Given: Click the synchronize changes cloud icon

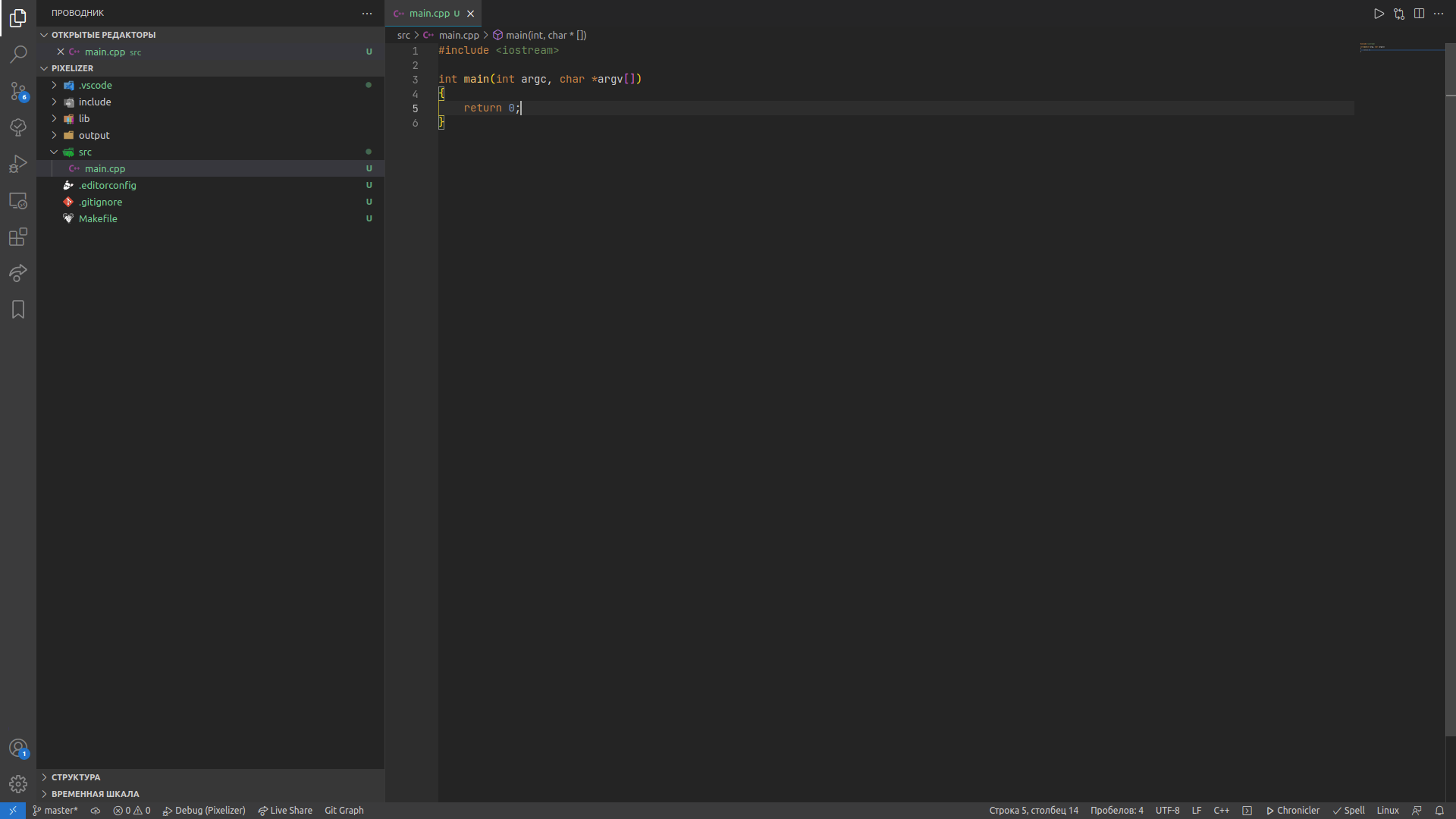Looking at the screenshot, I should (96, 811).
